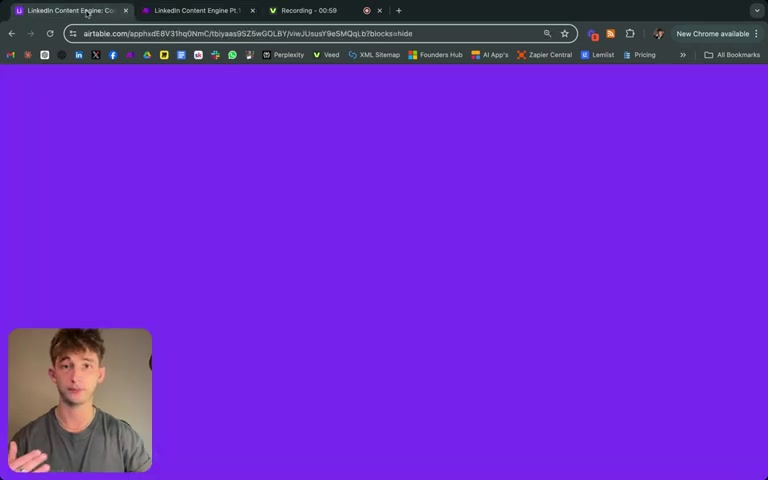Select the first LinkedIn Content Engine tab
768x480 pixels.
[71, 11]
